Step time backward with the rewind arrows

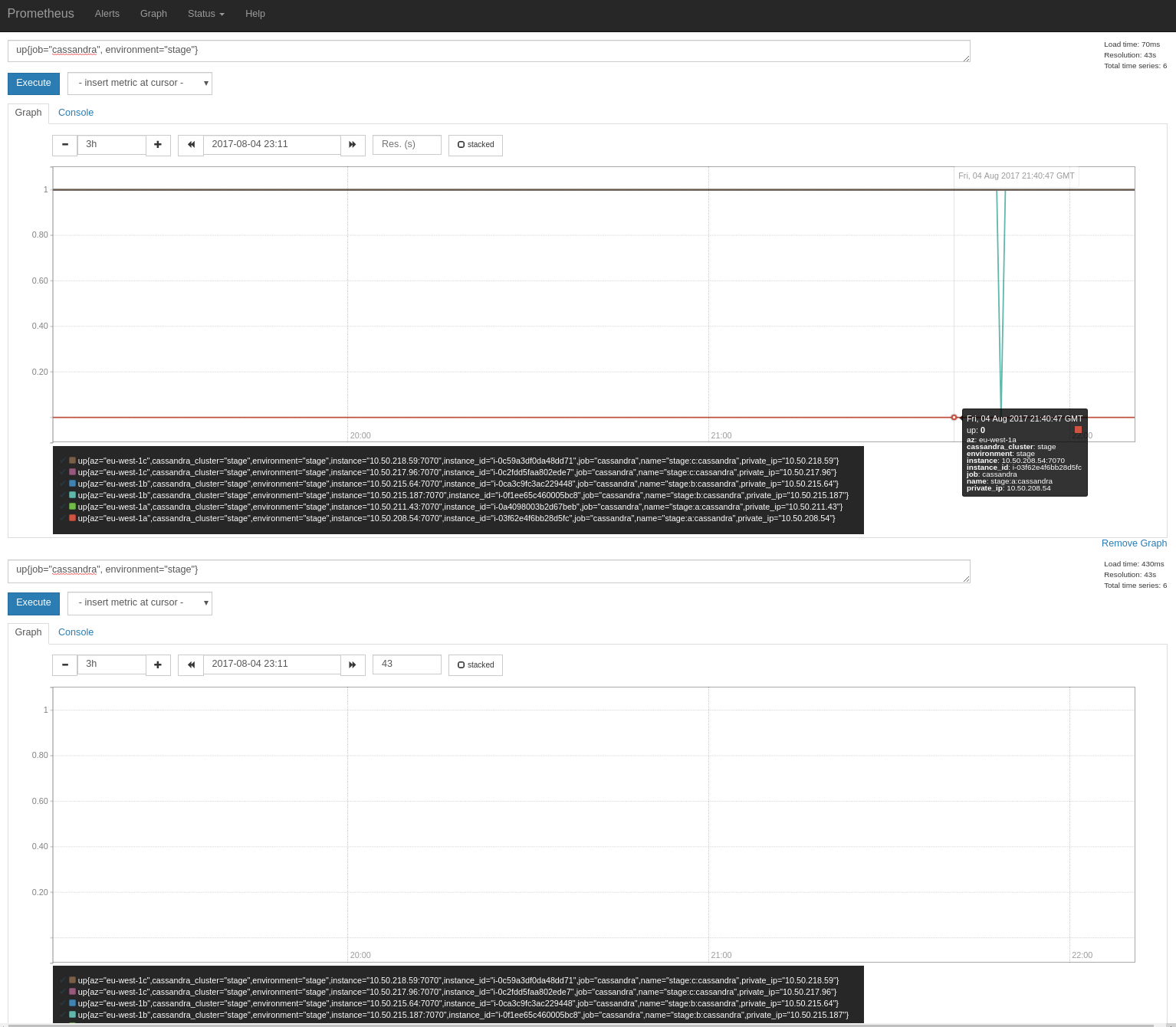coord(190,145)
